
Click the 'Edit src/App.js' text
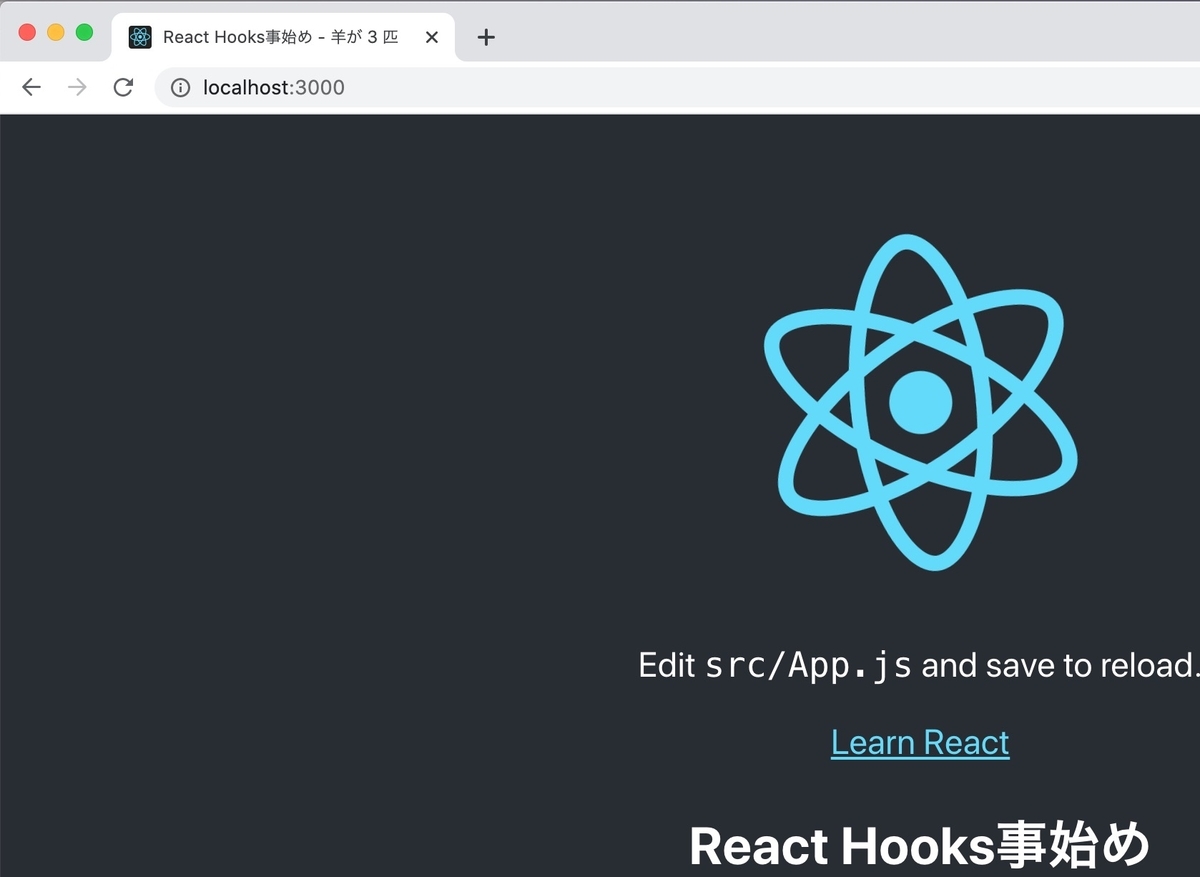[x=775, y=665]
